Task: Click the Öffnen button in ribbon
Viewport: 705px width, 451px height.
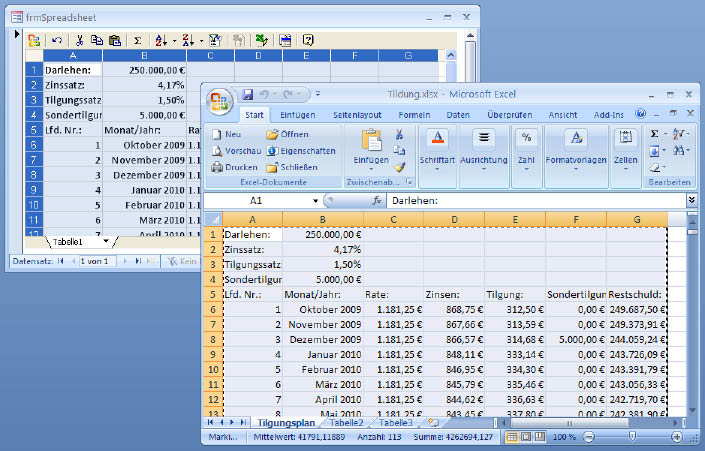Action: point(287,134)
